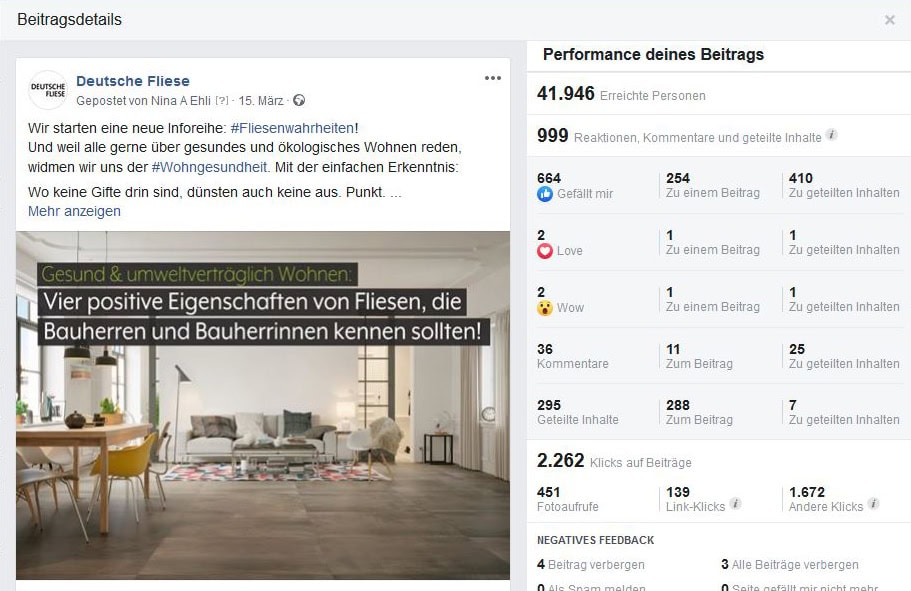Click the 15. März post date

(260, 101)
